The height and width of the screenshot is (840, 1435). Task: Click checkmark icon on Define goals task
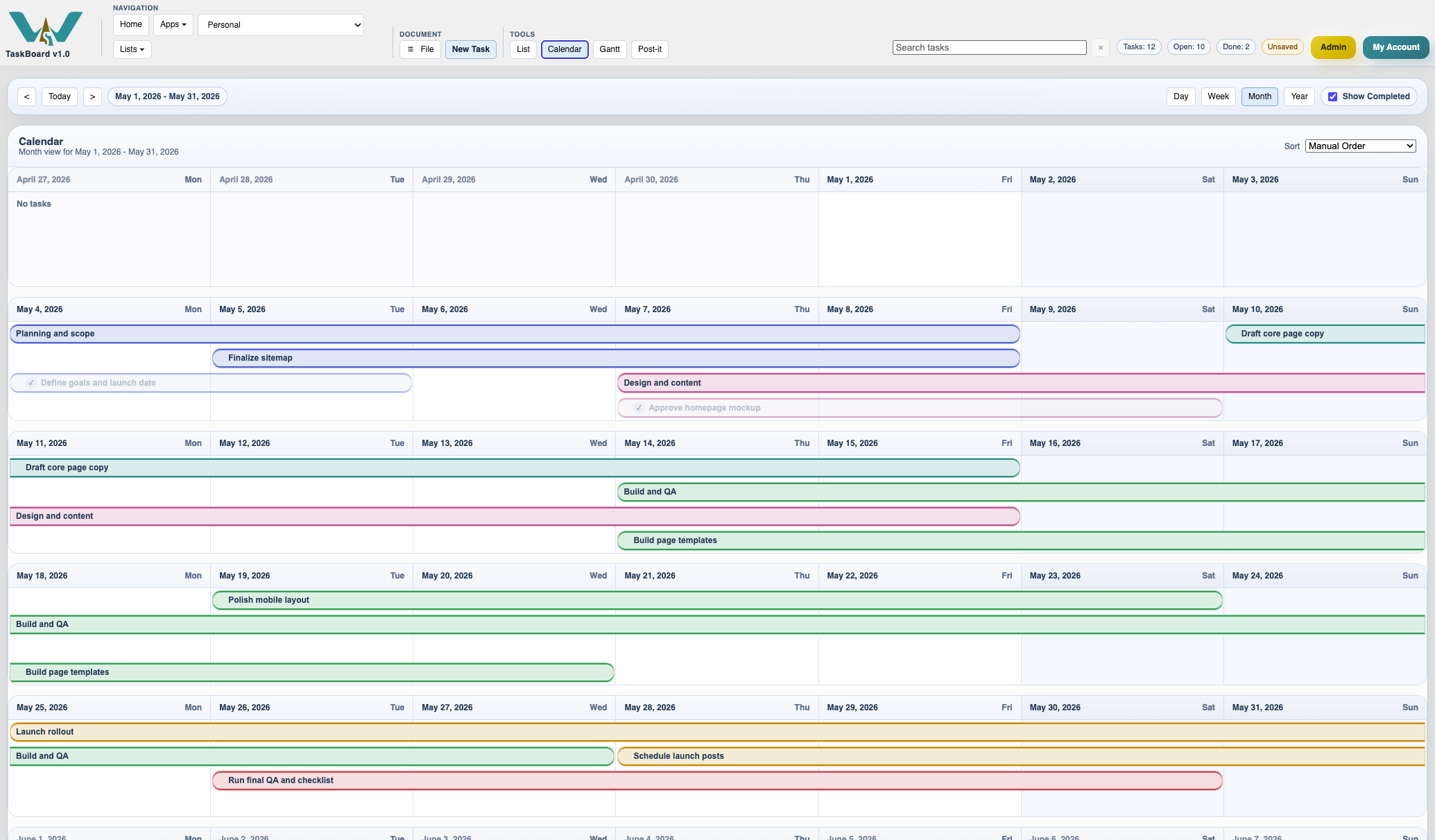click(31, 383)
